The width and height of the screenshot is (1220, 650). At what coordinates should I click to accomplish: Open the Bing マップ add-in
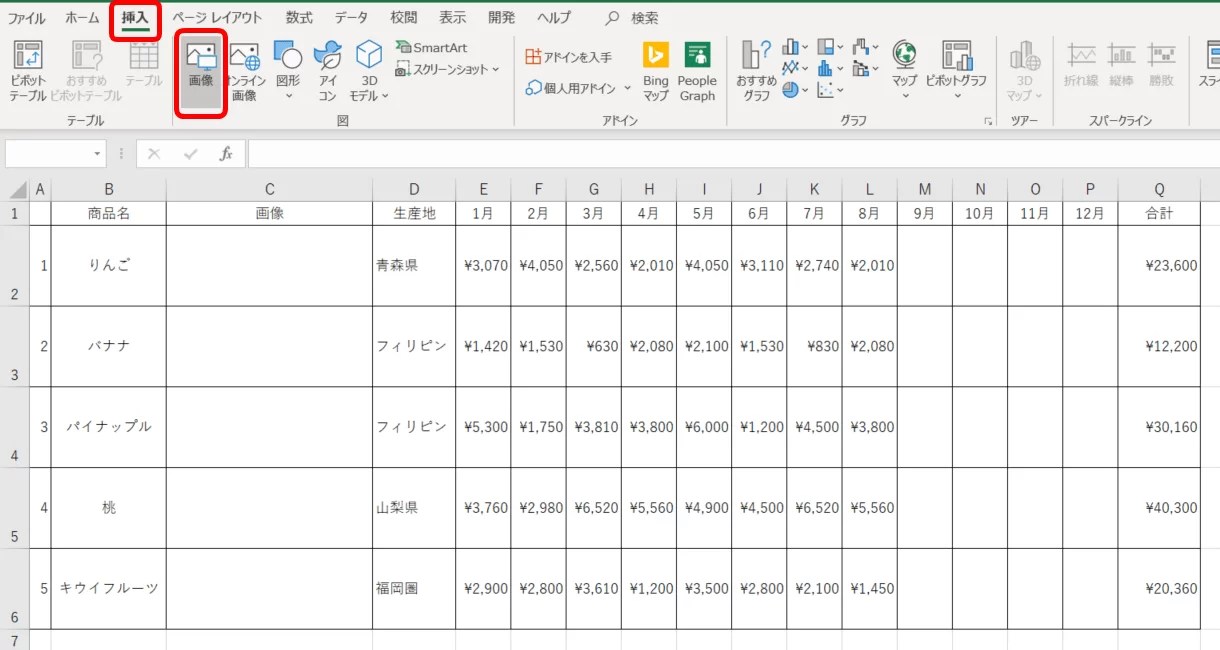(x=656, y=72)
